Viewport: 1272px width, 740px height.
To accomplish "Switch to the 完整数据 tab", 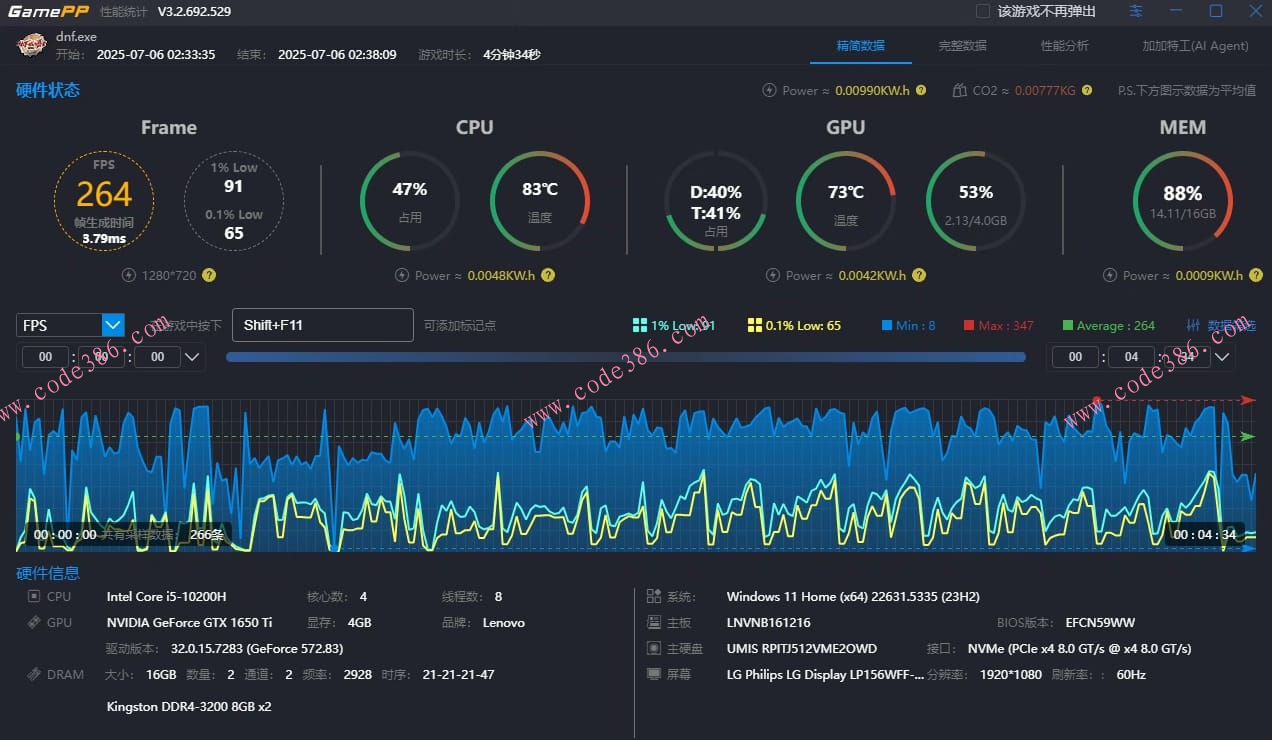I will coord(962,45).
